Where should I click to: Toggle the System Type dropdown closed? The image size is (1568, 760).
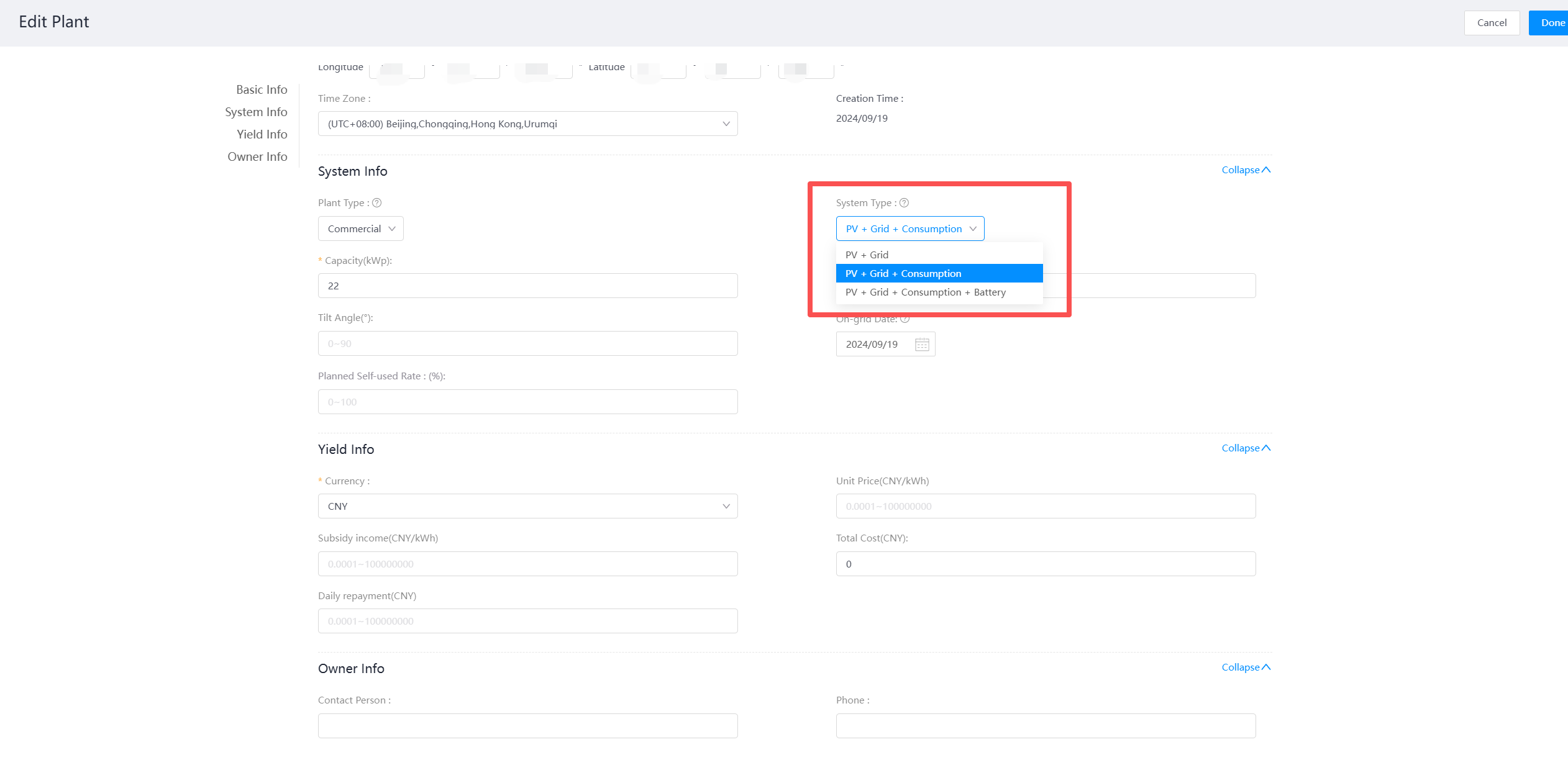[909, 228]
